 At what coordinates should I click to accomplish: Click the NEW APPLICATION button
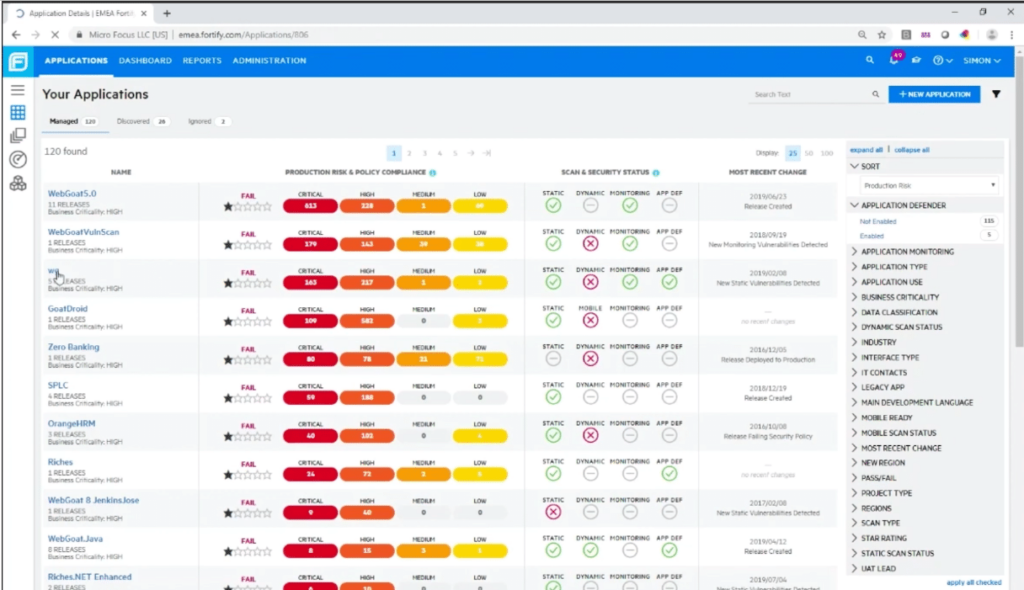pos(936,93)
